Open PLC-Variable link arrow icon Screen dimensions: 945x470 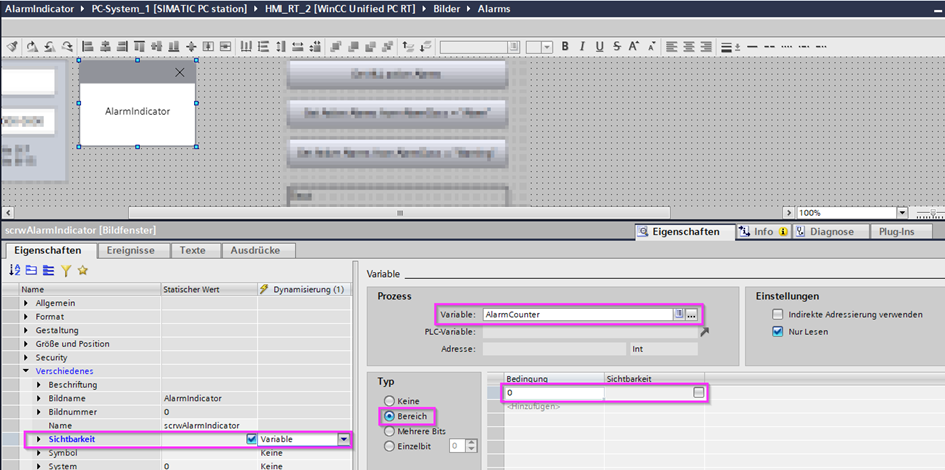pos(705,331)
